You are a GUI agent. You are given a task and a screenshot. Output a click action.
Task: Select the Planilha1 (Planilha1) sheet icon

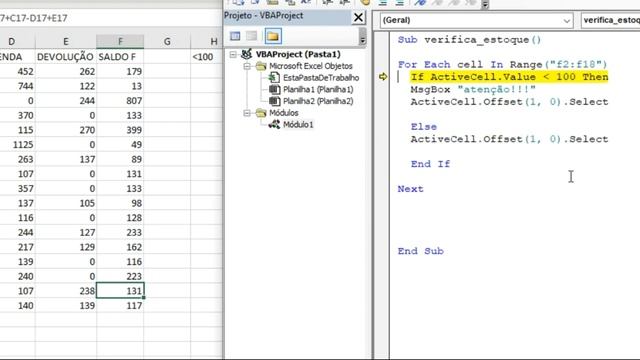click(x=274, y=89)
